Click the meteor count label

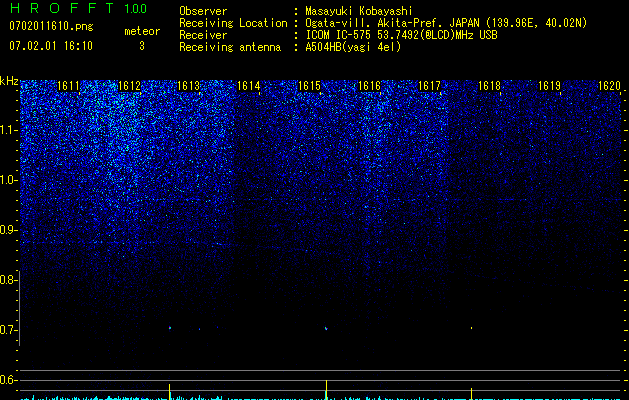coord(142,31)
